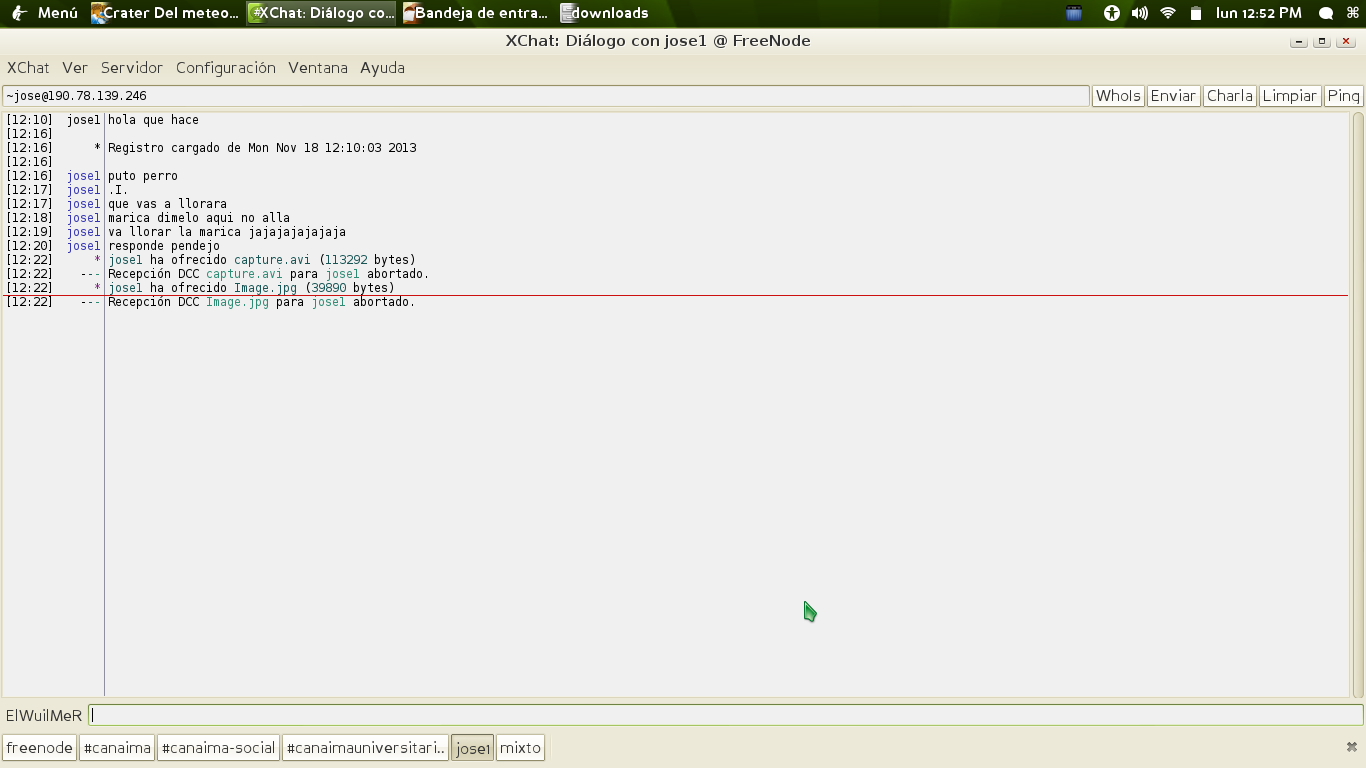Click the WhoIs button
Viewport: 1366px width, 768px height.
[1118, 96]
